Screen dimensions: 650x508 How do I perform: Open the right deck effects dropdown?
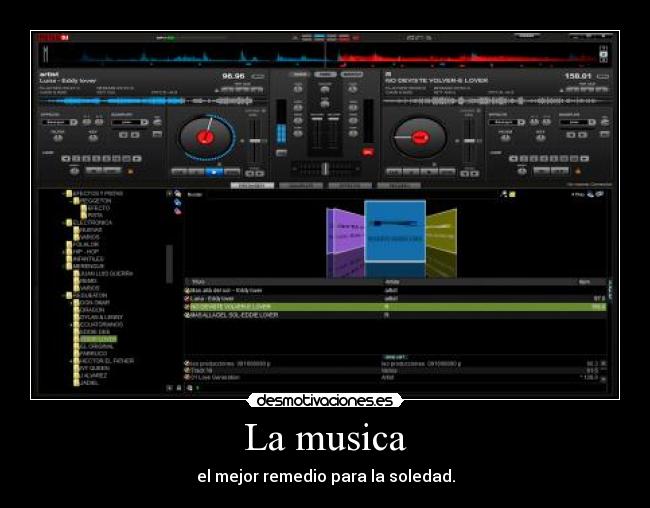[521, 122]
